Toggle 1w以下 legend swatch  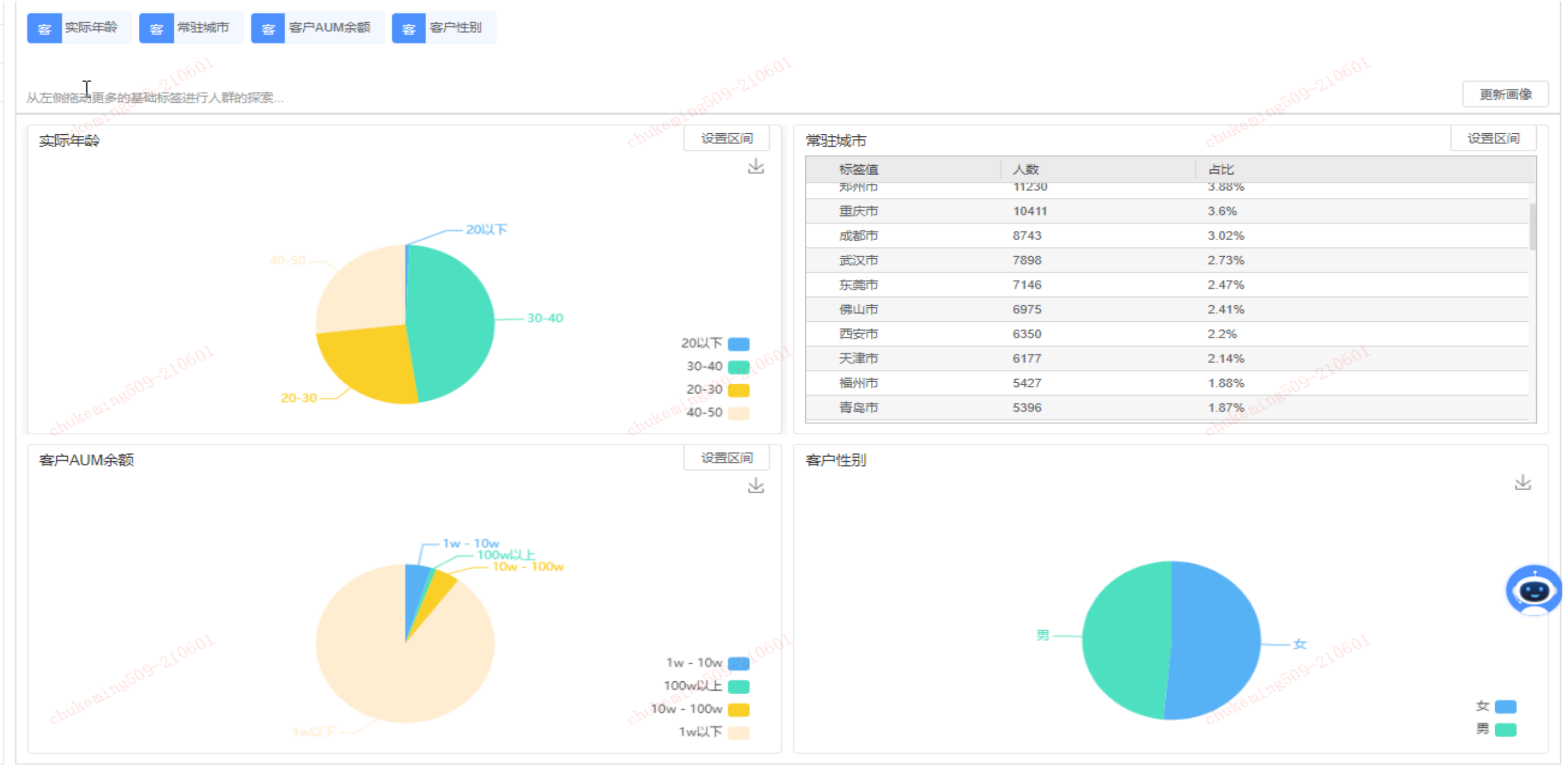click(x=738, y=733)
